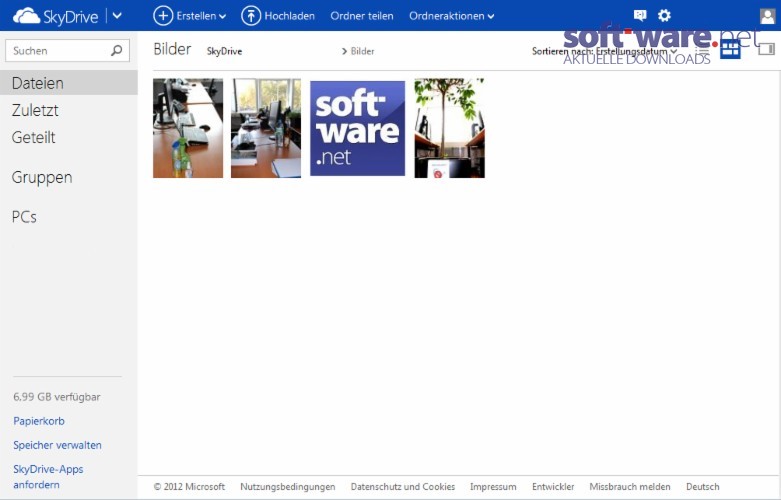Open the Ordneraktionen dropdown menu
Image resolution: width=781 pixels, height=500 pixels.
(451, 16)
